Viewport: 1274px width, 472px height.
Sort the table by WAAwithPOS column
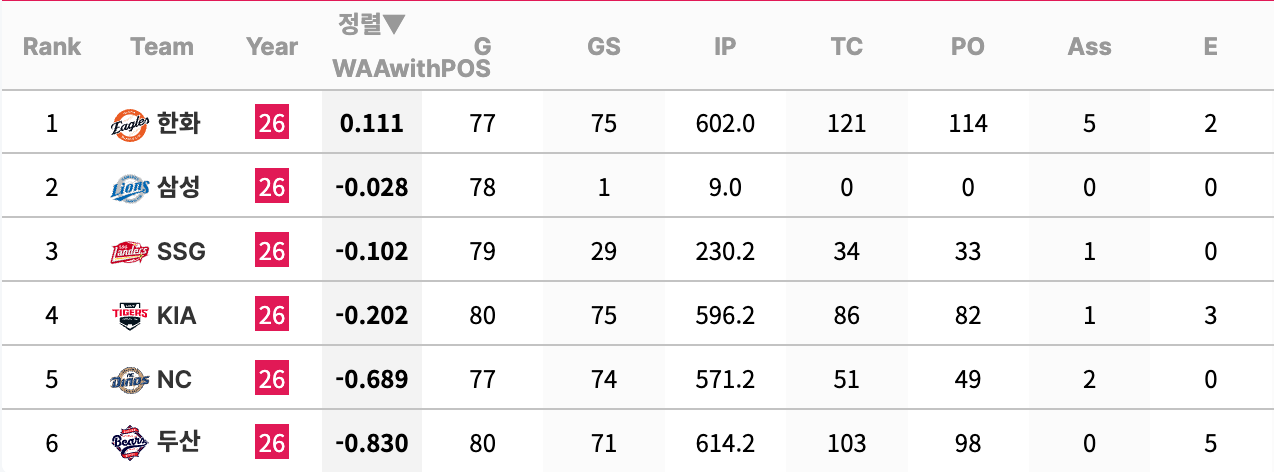point(411,69)
